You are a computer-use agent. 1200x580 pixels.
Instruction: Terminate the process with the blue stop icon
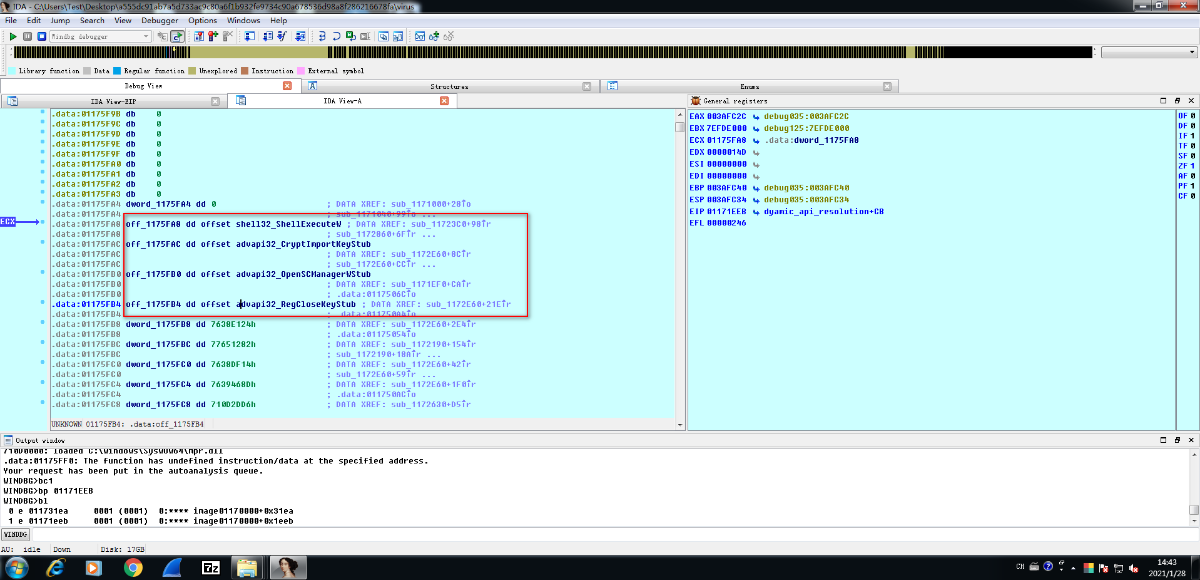tap(41, 36)
